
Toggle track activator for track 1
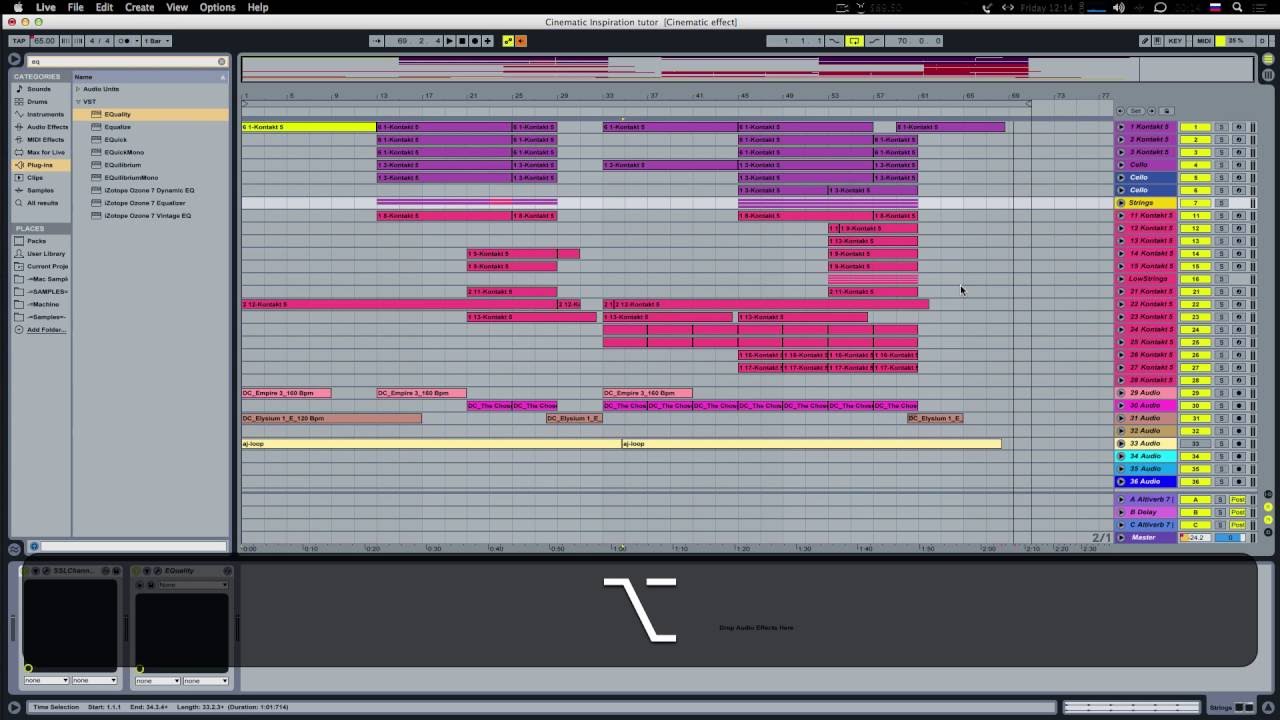[x=1195, y=127]
